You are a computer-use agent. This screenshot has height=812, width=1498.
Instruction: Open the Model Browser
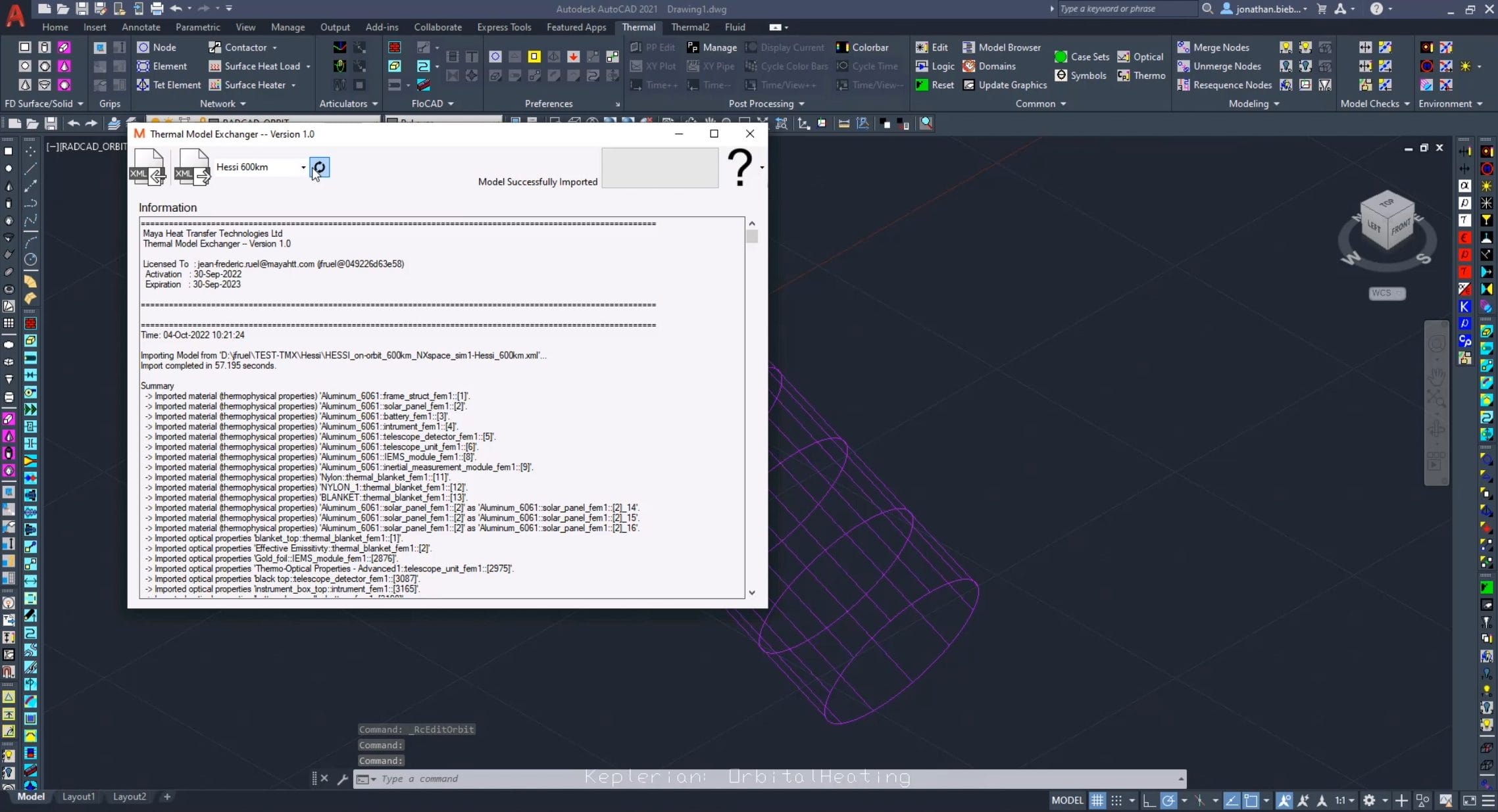point(1001,47)
